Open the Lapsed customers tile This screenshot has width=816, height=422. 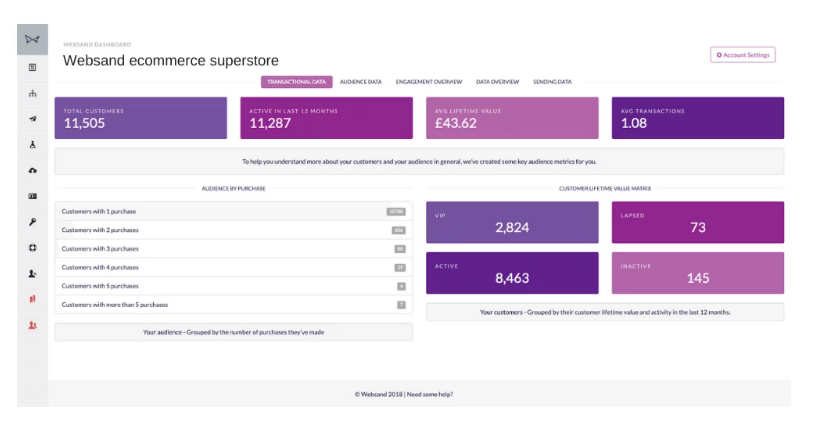[x=697, y=223]
